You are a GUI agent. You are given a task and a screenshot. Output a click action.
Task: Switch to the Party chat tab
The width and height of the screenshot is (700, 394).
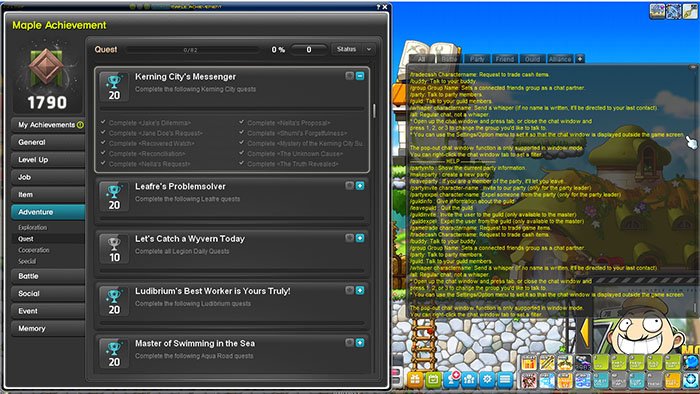coord(477,59)
